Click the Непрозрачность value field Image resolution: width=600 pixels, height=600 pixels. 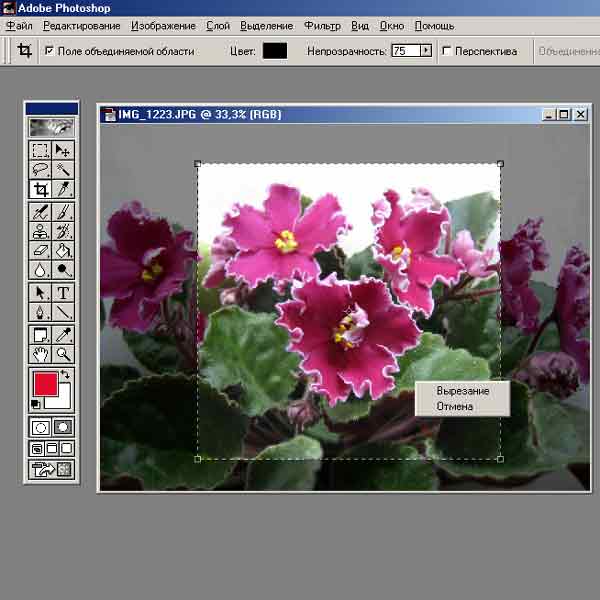406,51
